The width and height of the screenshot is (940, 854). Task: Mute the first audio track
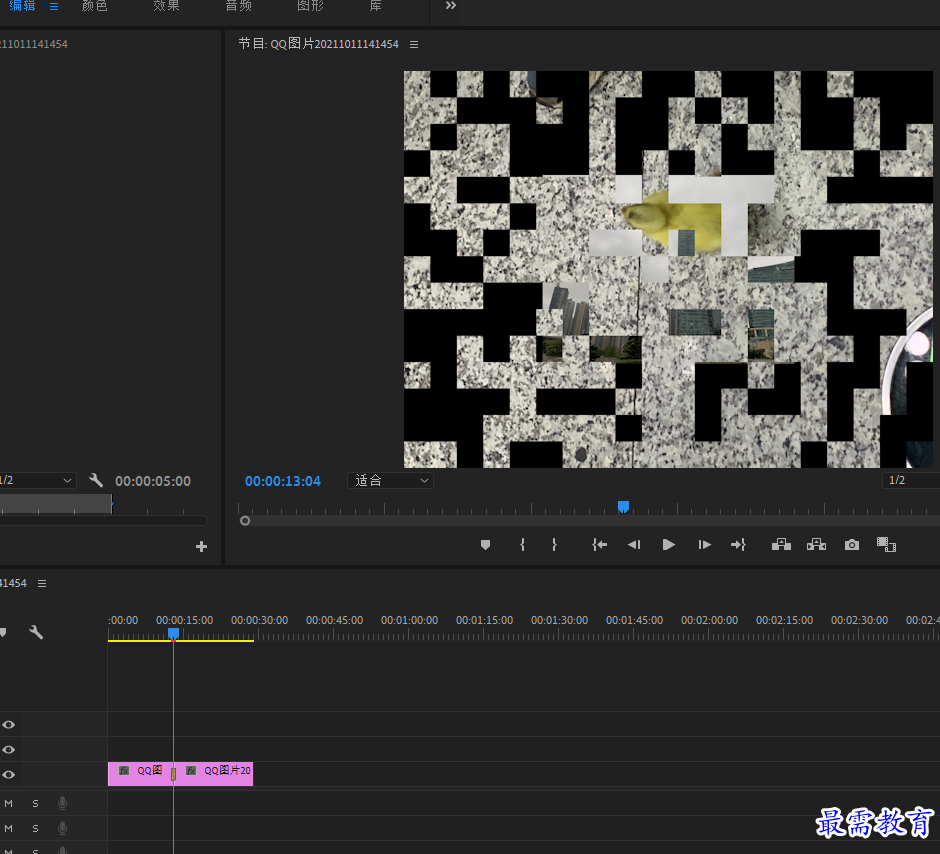[8, 803]
